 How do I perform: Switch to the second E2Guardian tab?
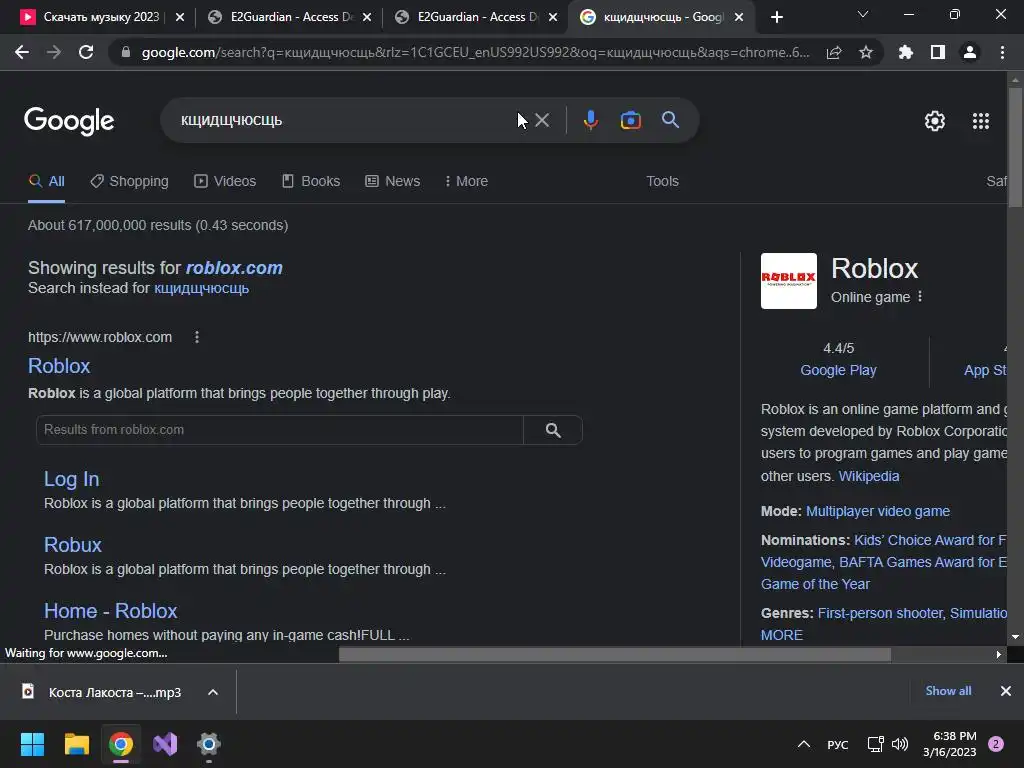(x=468, y=17)
